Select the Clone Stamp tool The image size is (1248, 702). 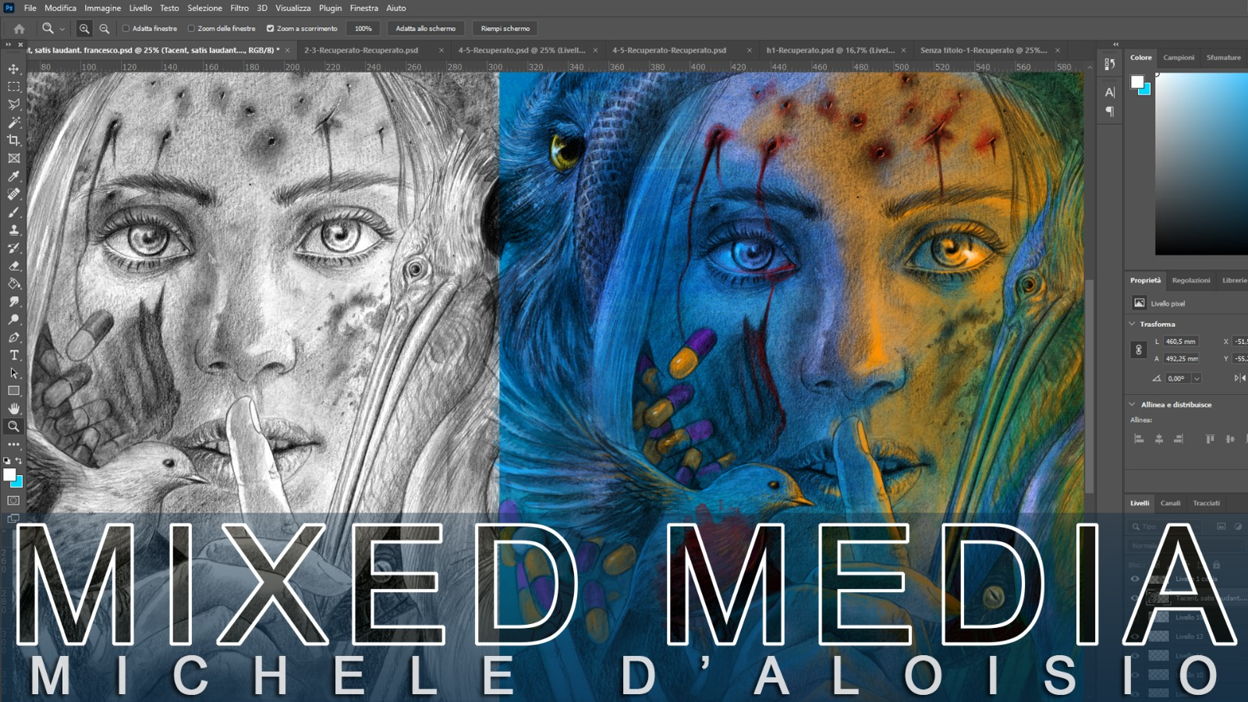click(x=14, y=231)
